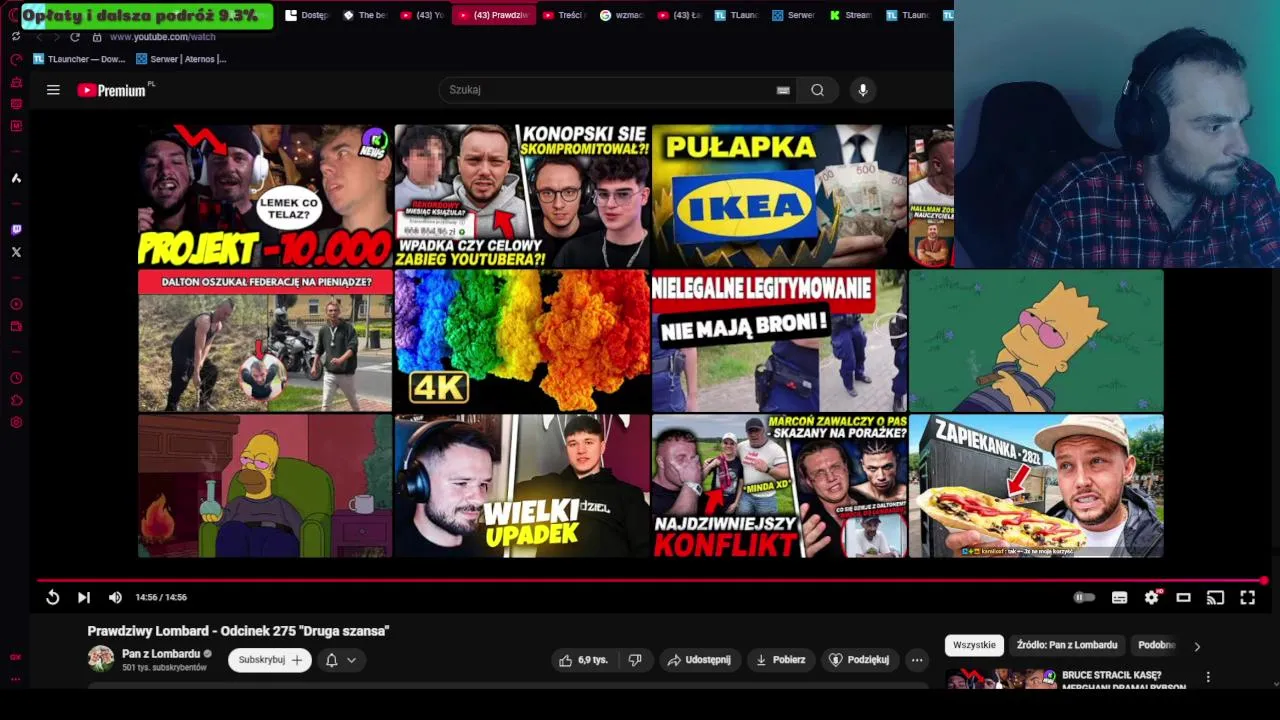Open browser sidebar settings gear
This screenshot has height=720, width=1280.
point(16,423)
